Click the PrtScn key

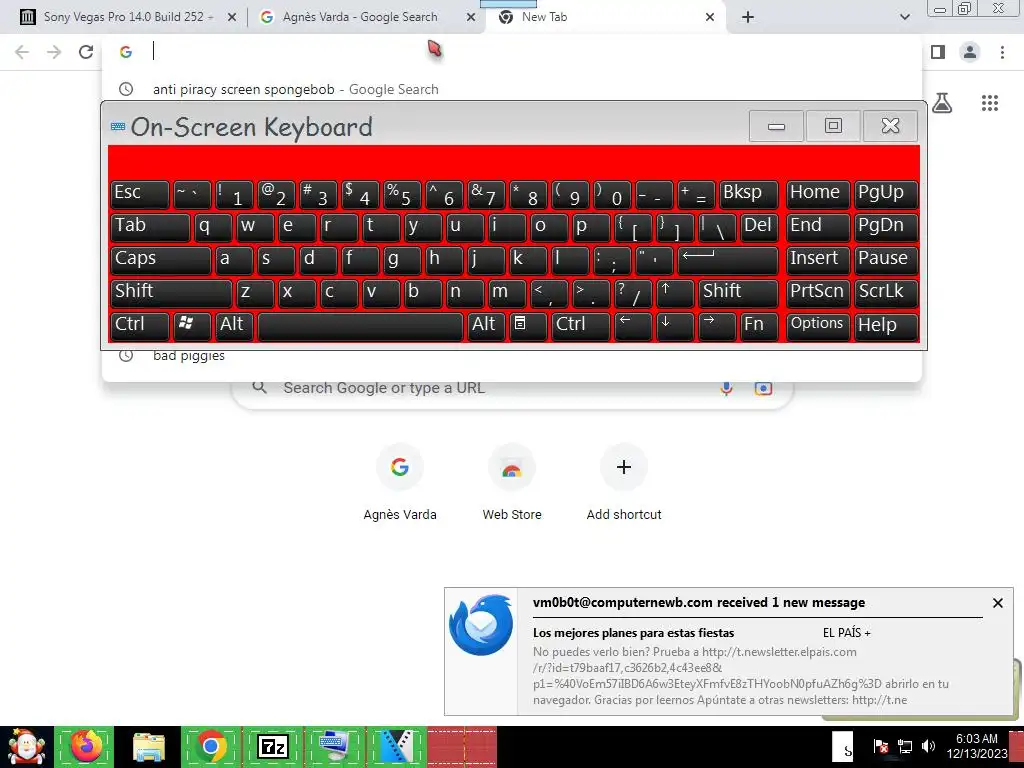(x=818, y=294)
